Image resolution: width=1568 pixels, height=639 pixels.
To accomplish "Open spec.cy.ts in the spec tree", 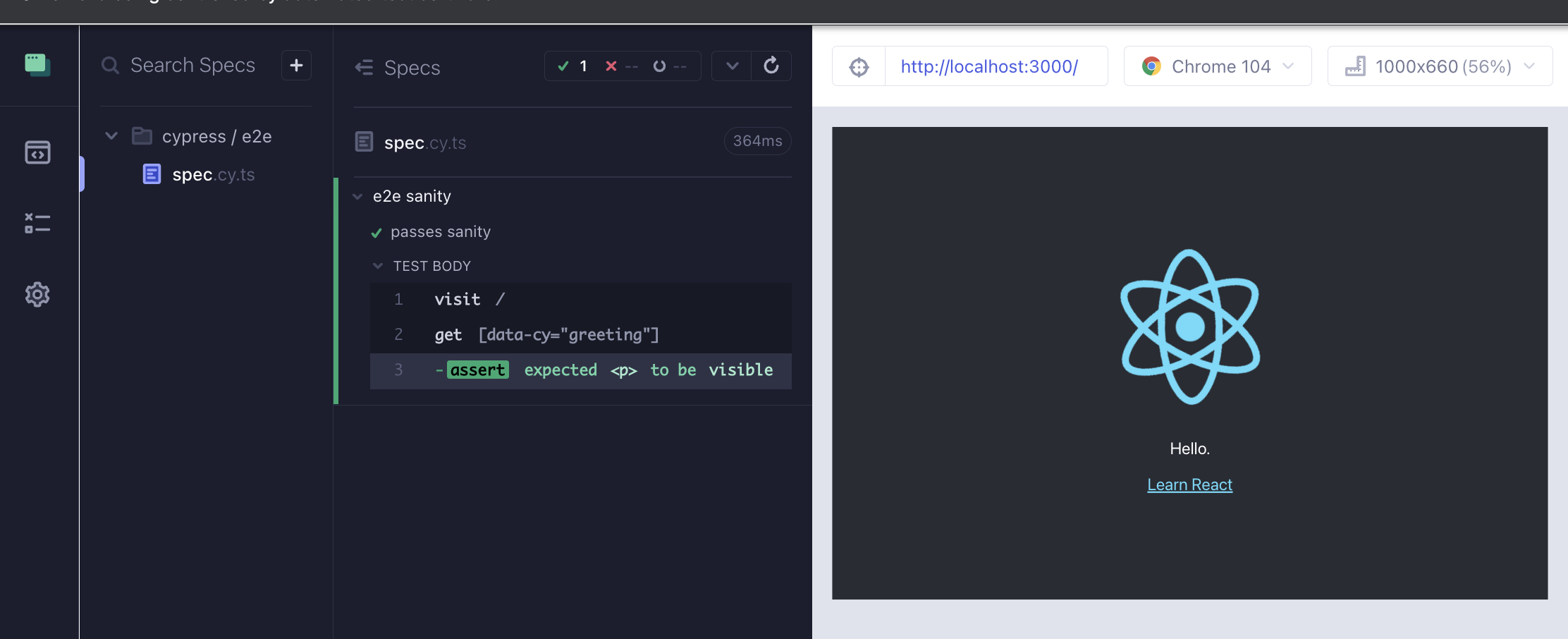I will [213, 174].
